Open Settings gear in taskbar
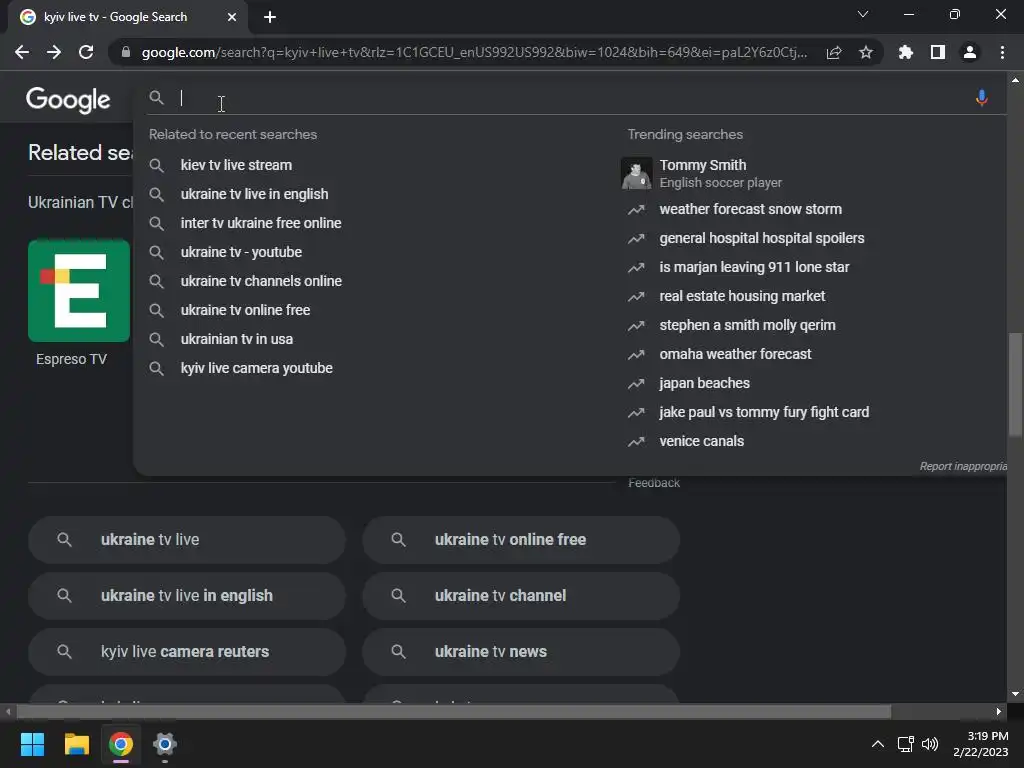This screenshot has height=768, width=1024. tap(165, 744)
